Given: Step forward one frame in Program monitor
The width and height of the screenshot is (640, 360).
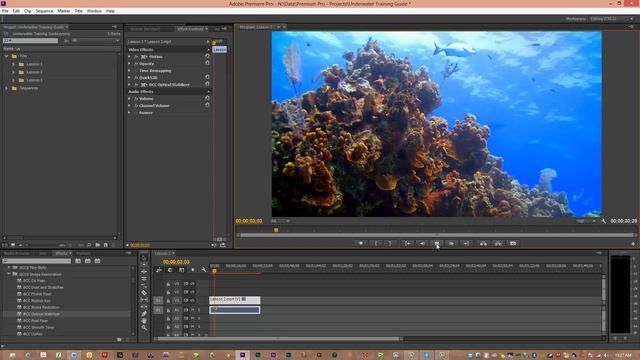Looking at the screenshot, I should [451, 243].
